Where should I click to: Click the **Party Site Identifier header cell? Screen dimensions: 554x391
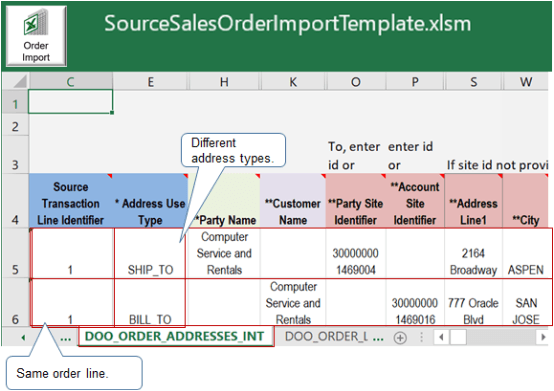[x=356, y=200]
